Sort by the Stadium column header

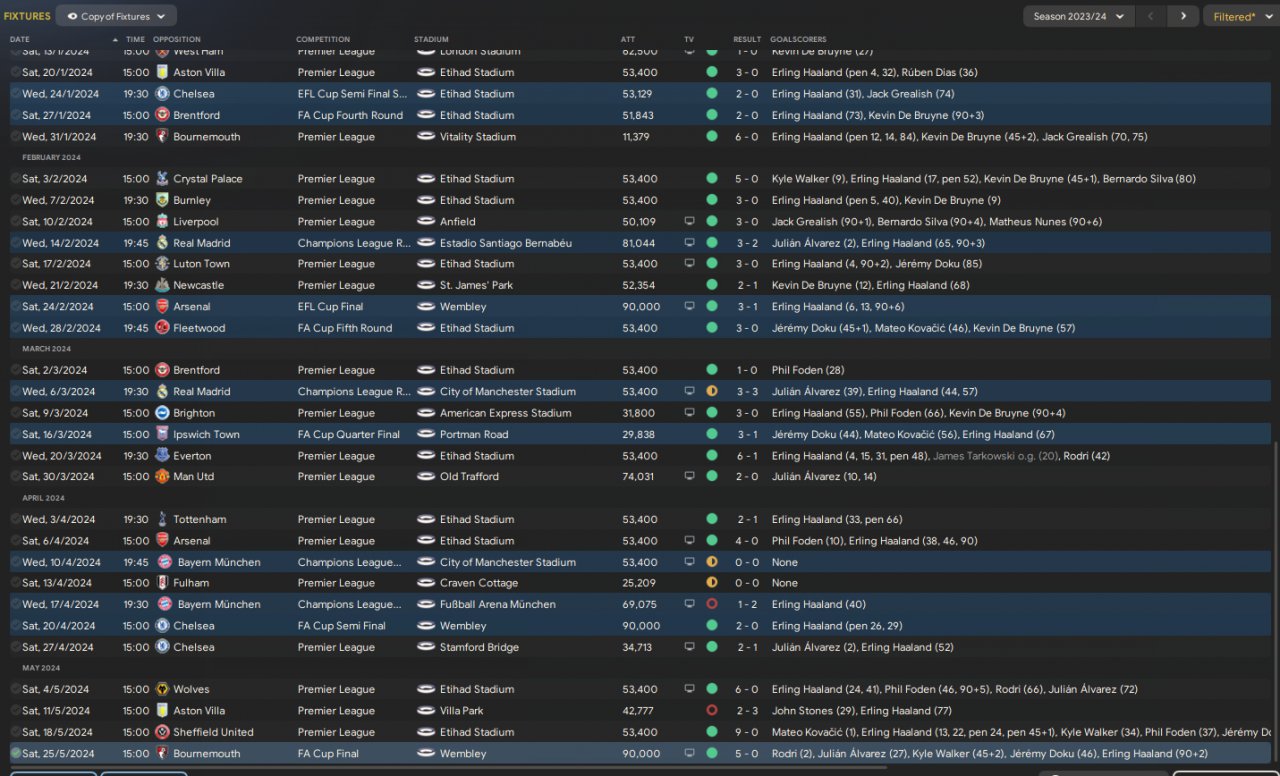(x=431, y=39)
